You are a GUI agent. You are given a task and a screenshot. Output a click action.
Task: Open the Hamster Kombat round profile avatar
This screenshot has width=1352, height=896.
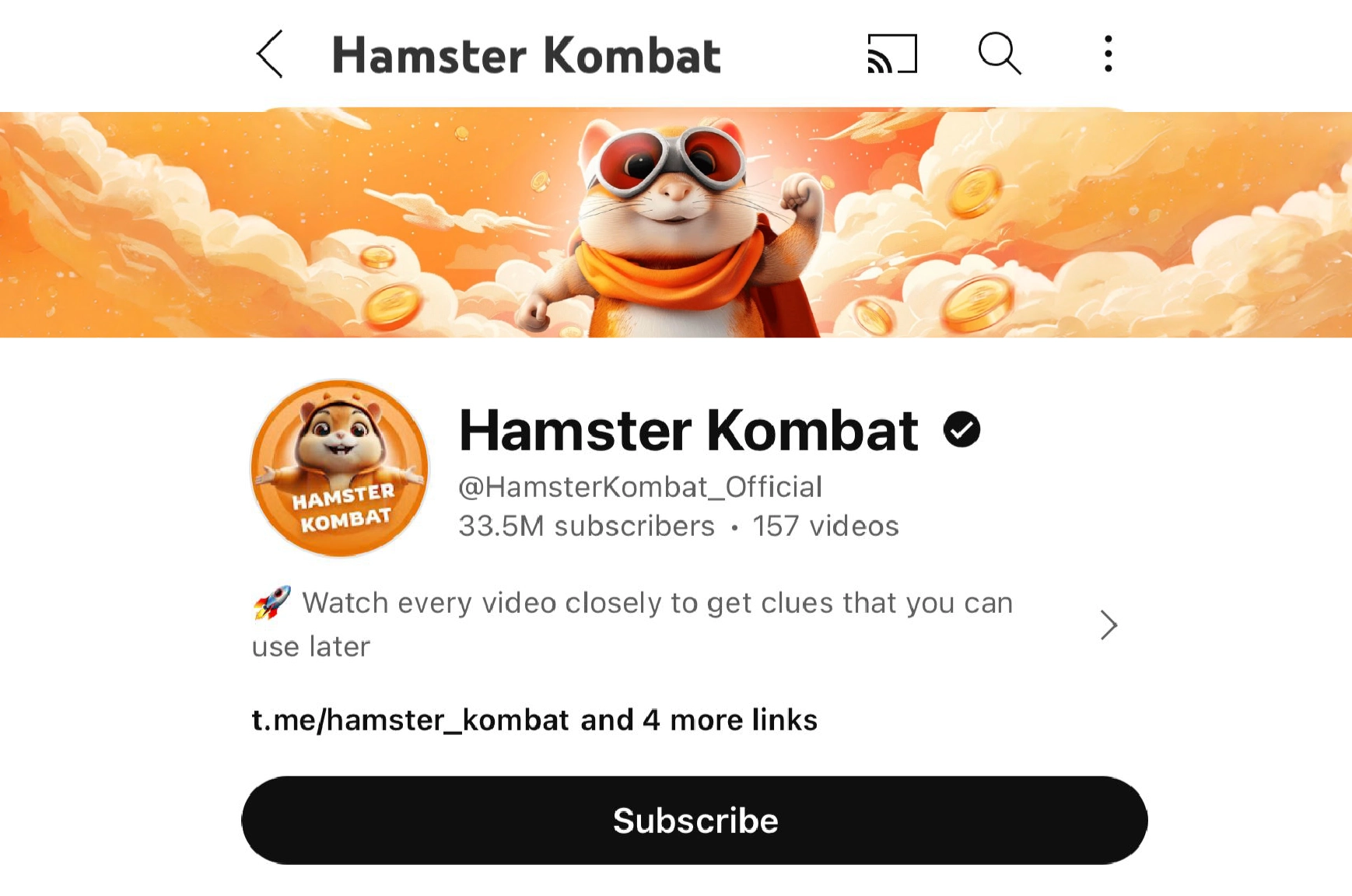[339, 467]
